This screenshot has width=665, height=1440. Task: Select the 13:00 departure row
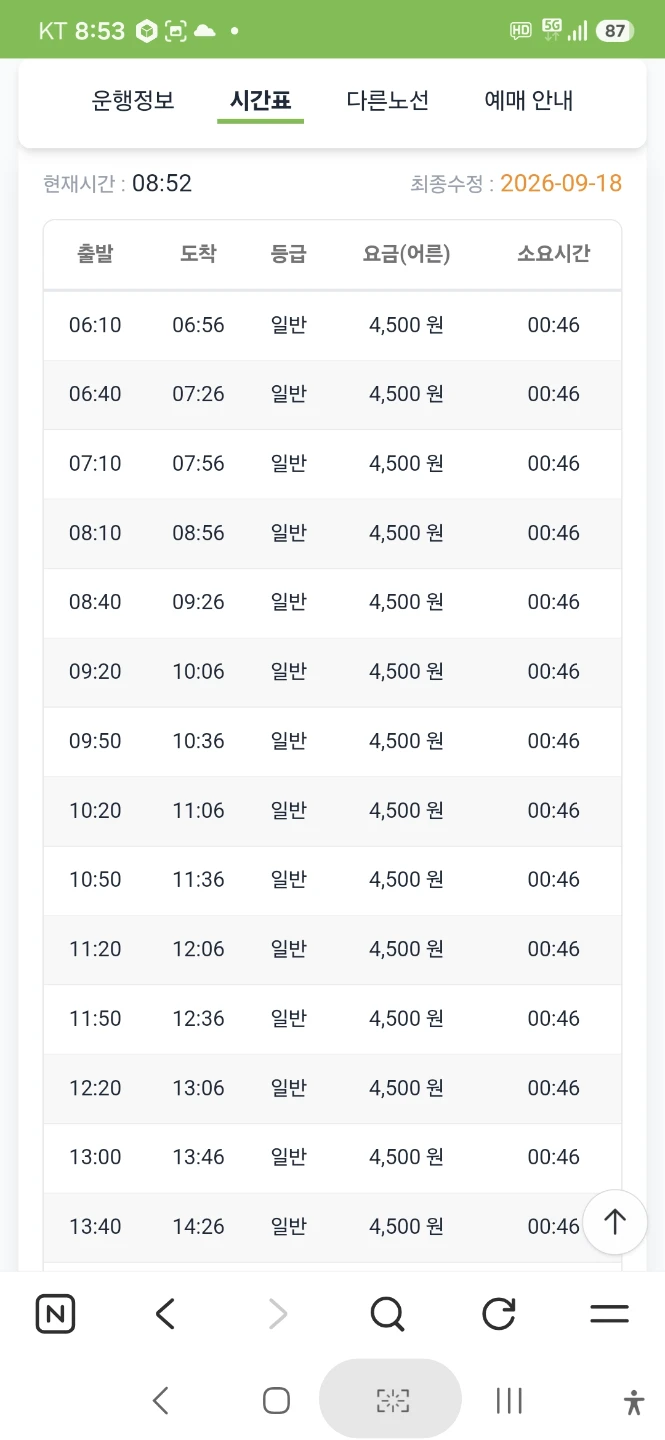[x=332, y=1158]
